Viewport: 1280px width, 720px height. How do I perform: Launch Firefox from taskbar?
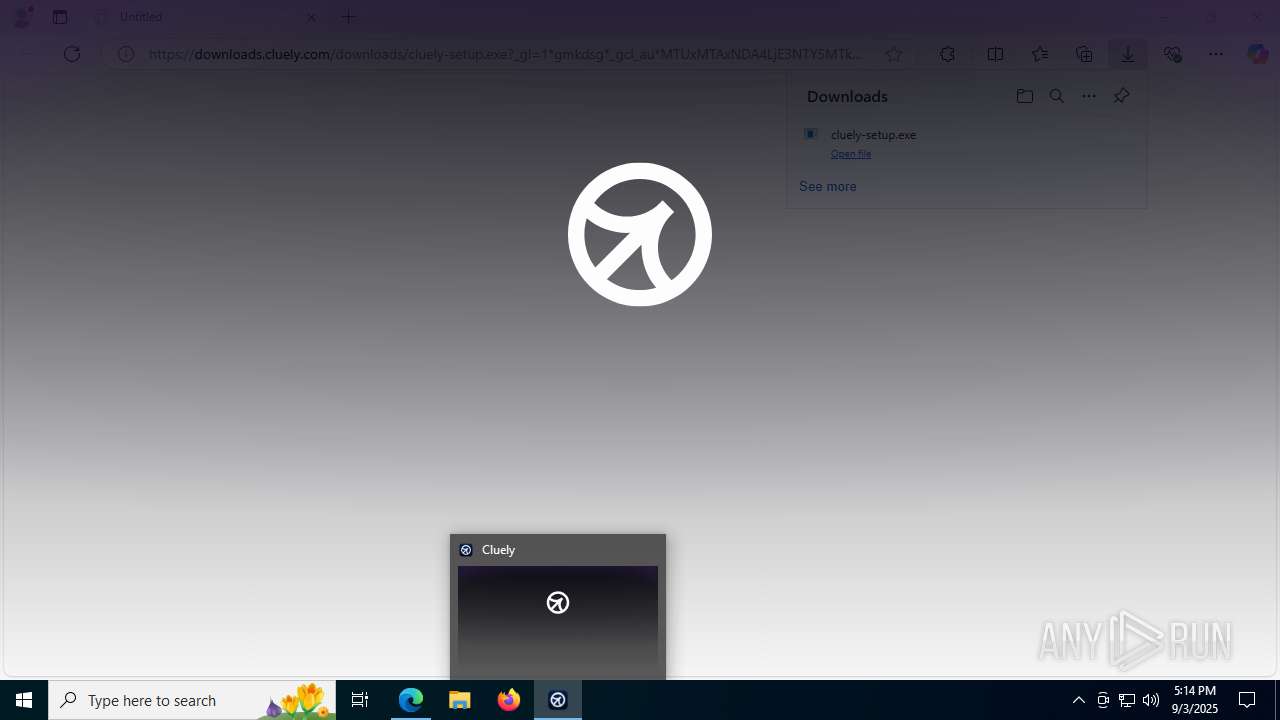point(509,700)
